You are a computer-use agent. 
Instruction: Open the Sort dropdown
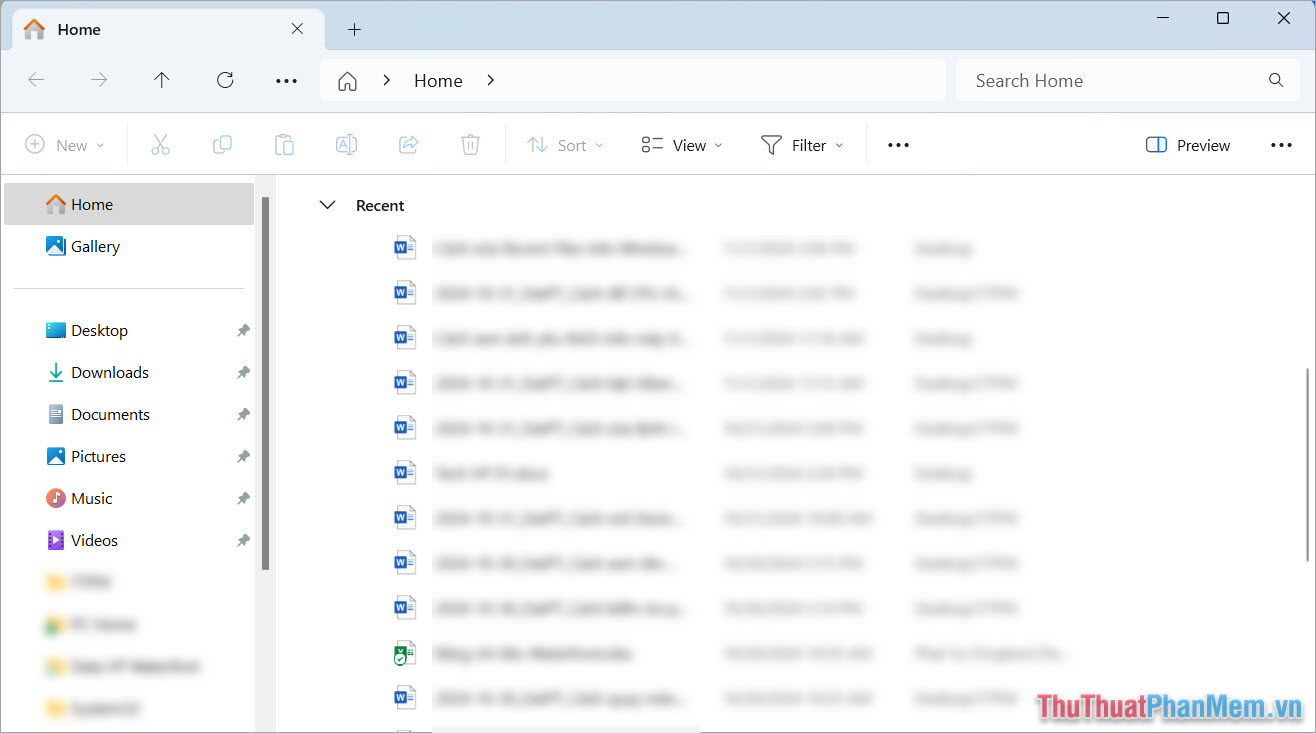[565, 144]
